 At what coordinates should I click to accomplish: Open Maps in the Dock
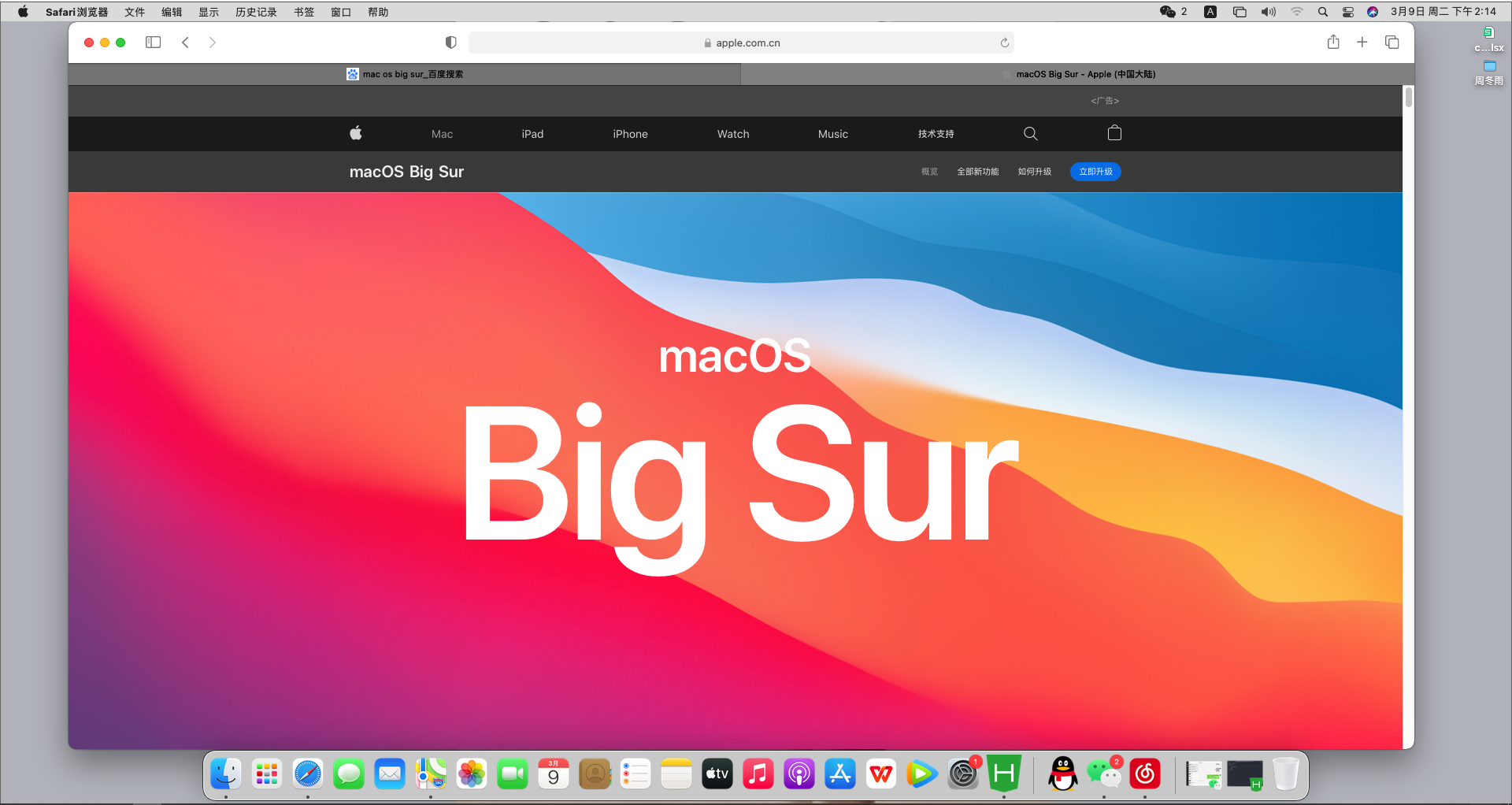[x=431, y=774]
